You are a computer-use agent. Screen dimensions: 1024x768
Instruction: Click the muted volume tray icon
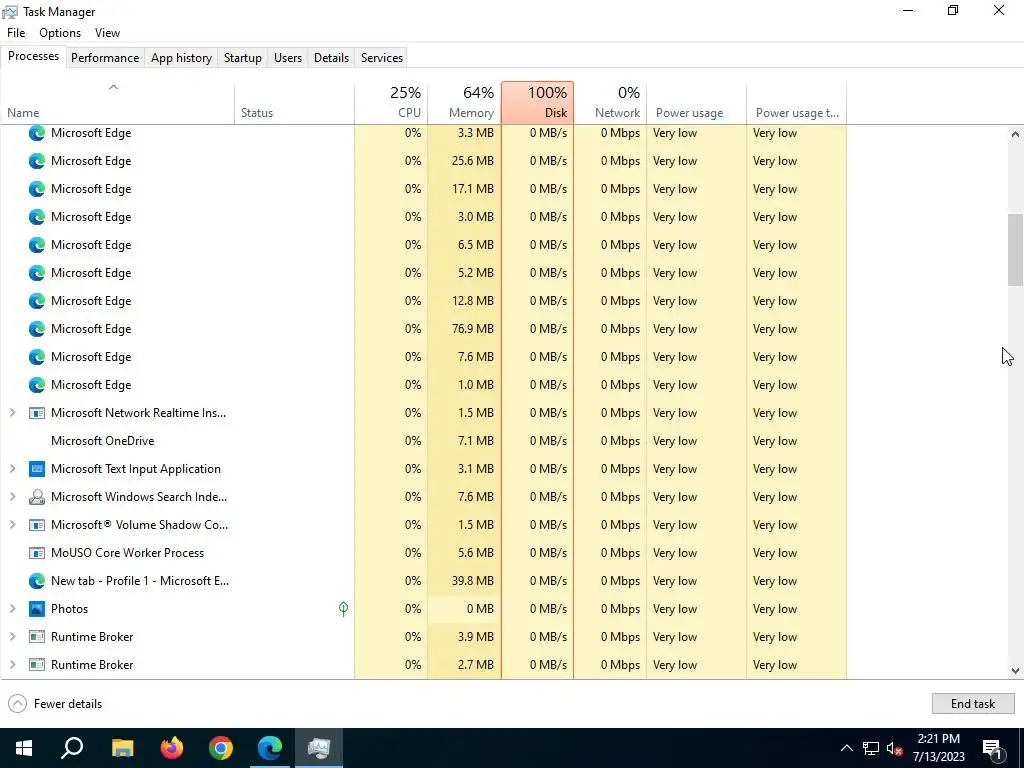(895, 748)
